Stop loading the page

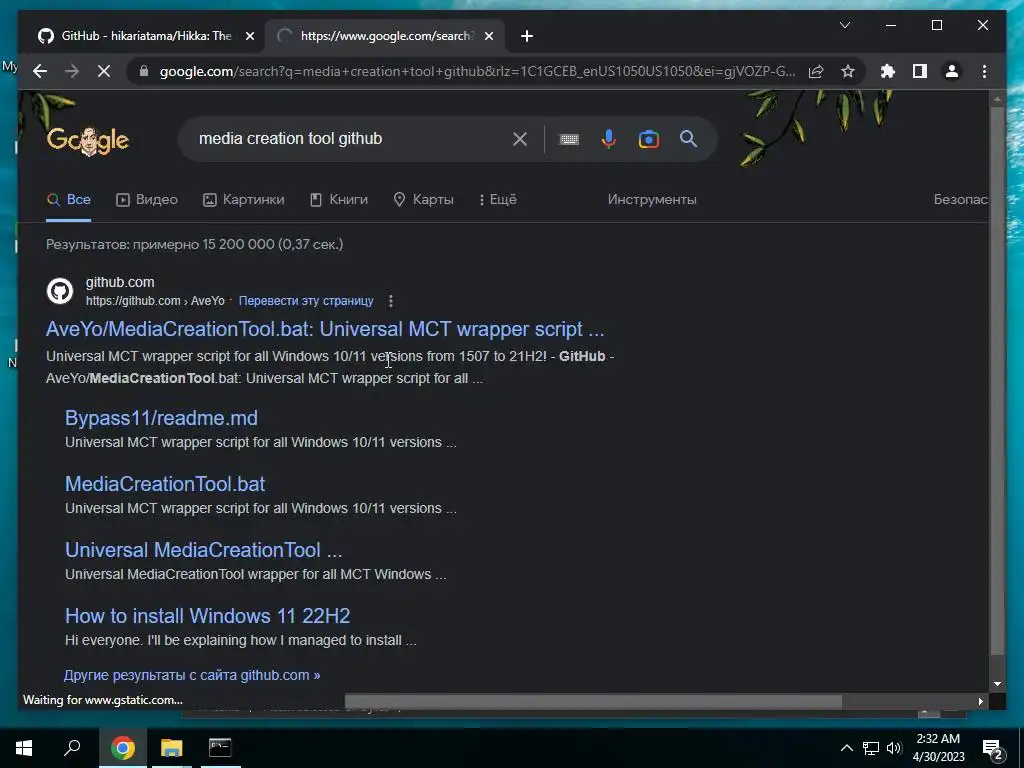click(104, 71)
